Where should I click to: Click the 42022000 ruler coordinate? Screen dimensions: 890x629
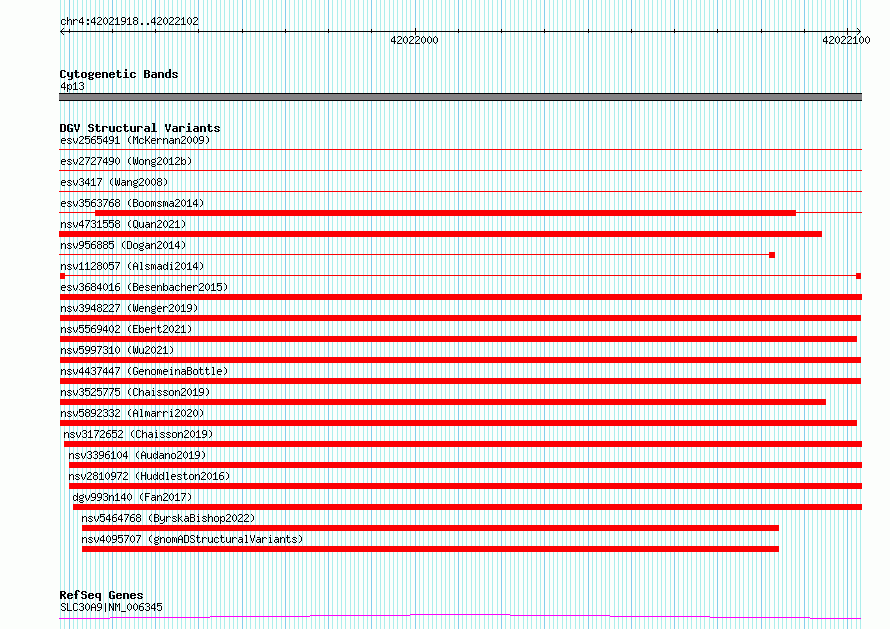point(414,40)
